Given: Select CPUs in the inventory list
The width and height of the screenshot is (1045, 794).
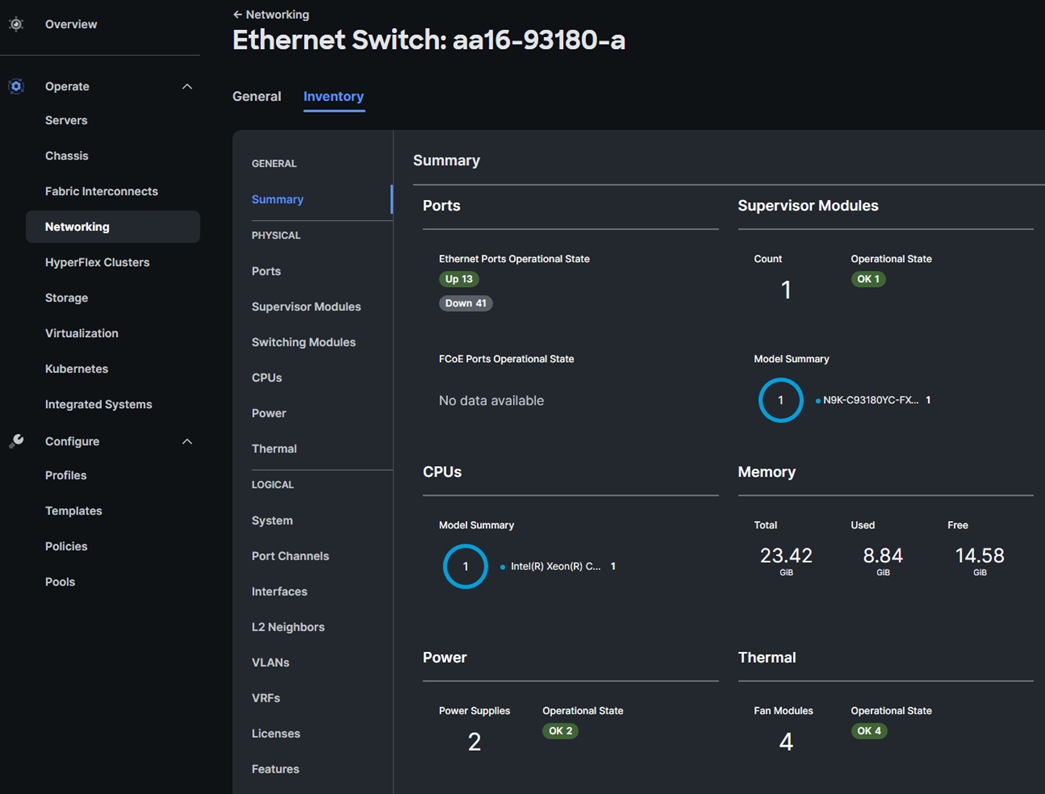Looking at the screenshot, I should (x=267, y=377).
